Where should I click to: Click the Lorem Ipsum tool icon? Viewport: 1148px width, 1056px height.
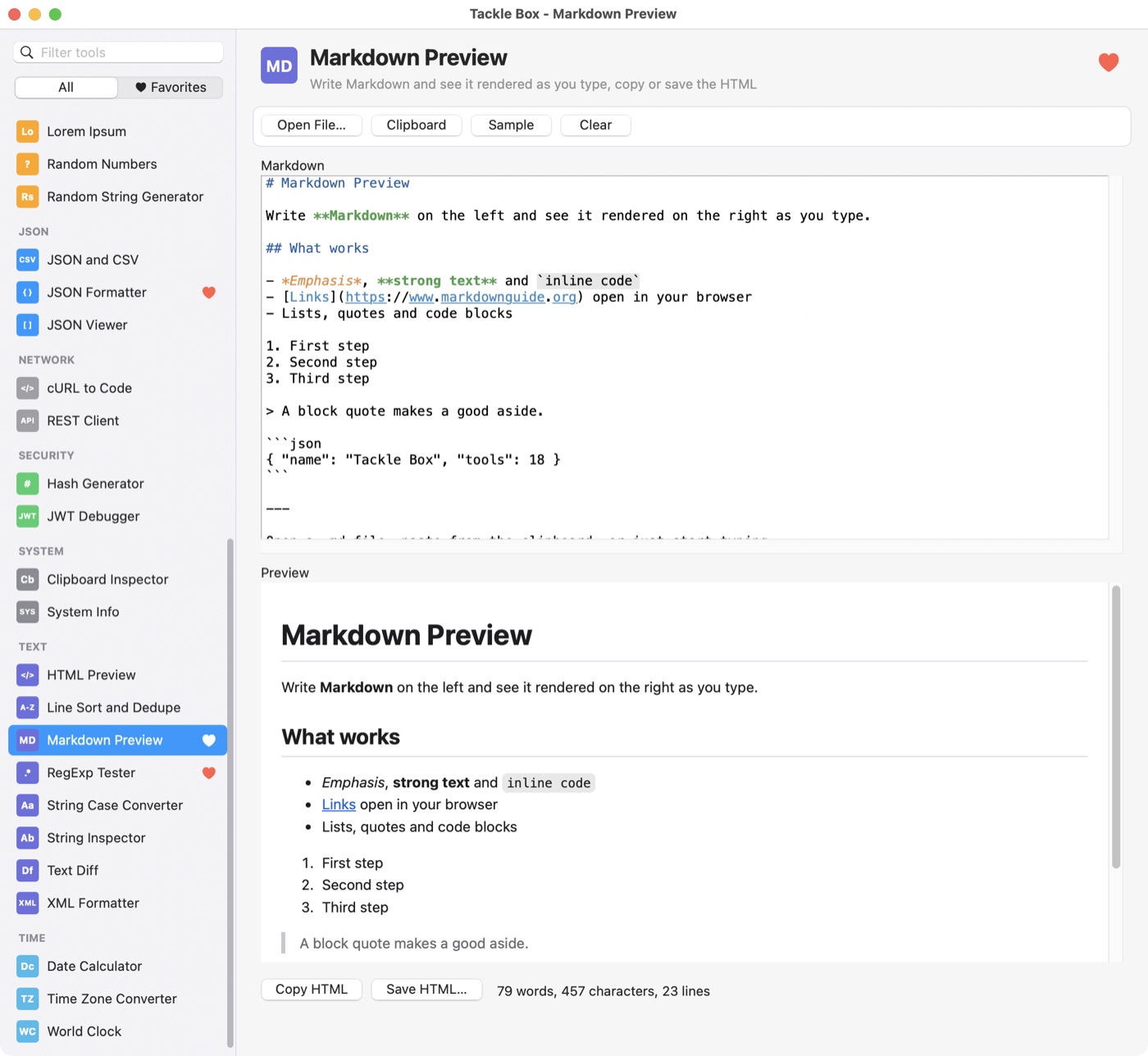point(27,131)
